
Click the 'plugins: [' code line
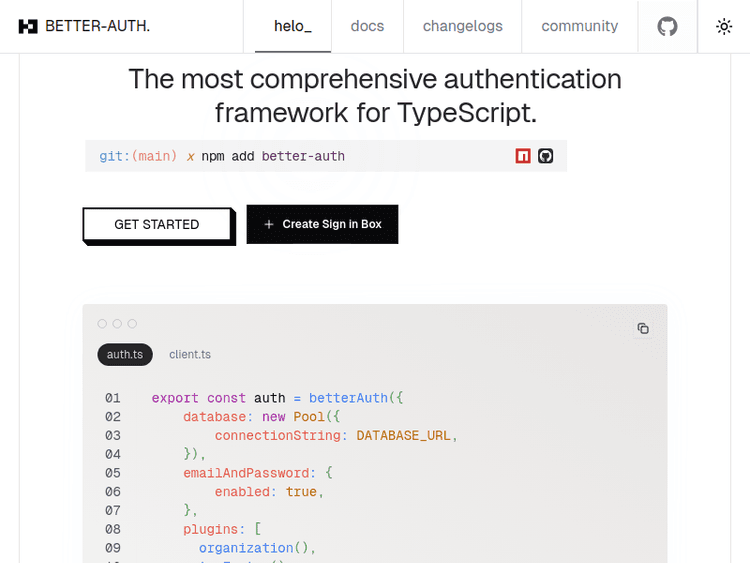pyautogui.click(x=222, y=529)
